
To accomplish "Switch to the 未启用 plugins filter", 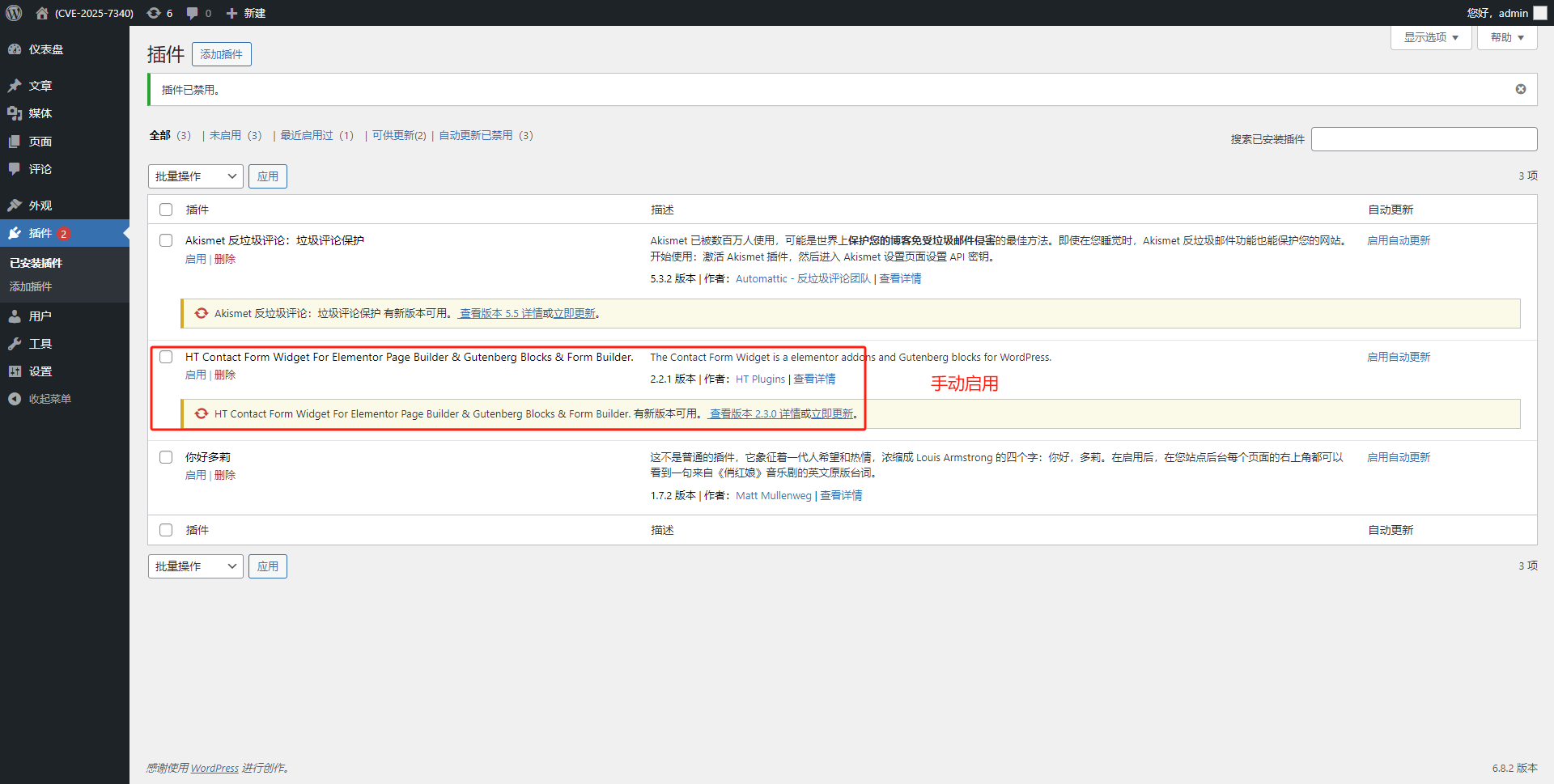I will click(225, 135).
